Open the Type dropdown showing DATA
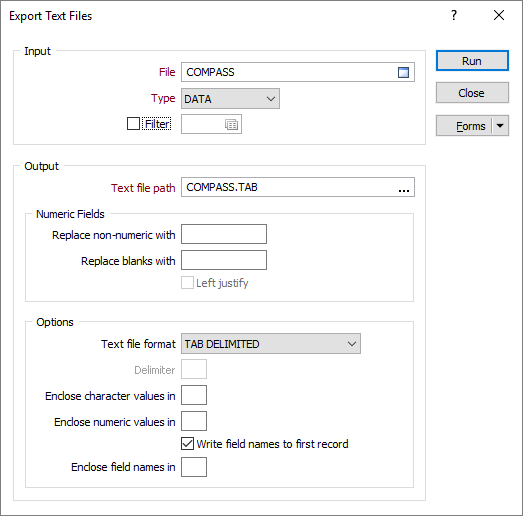This screenshot has height=516, width=523. 230,99
